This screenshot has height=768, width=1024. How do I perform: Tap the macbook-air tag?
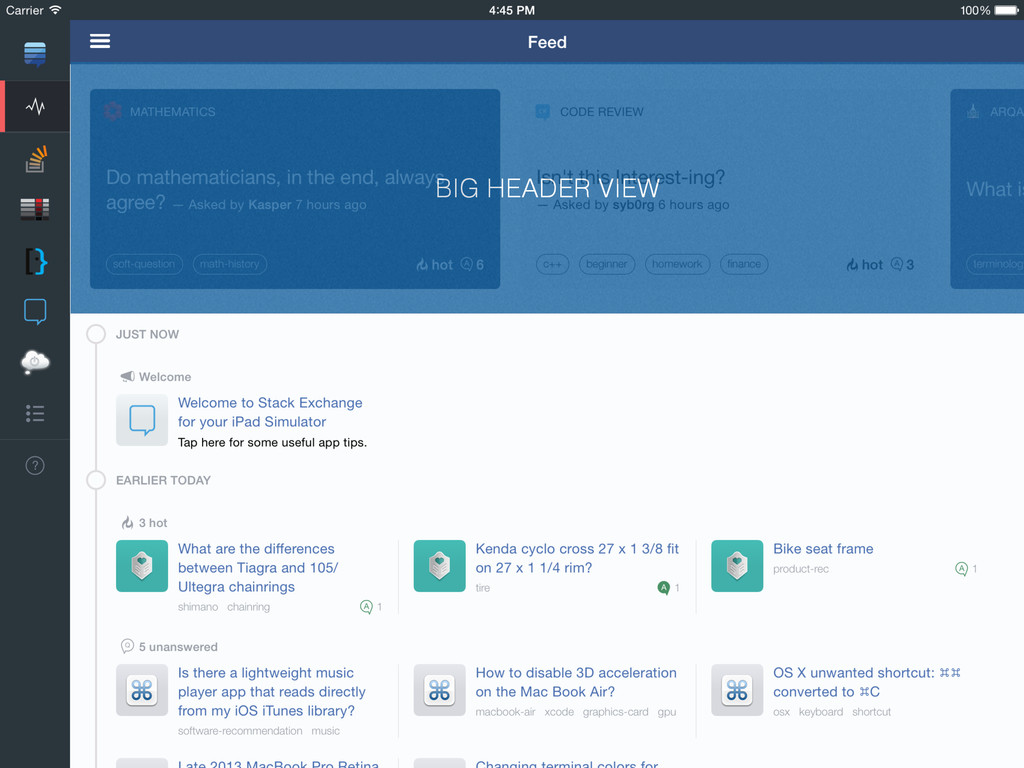click(x=505, y=712)
